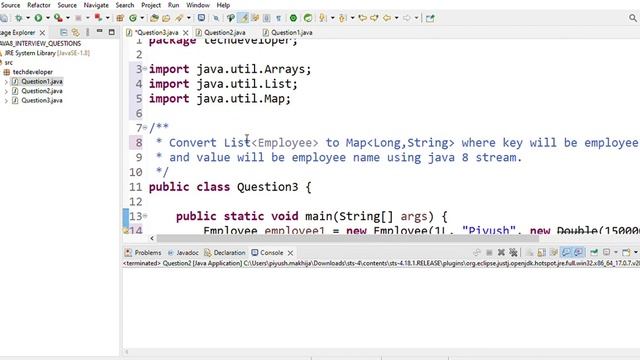640x360 pixels.
Task: Open the Window menu
Action: pos(198,5)
